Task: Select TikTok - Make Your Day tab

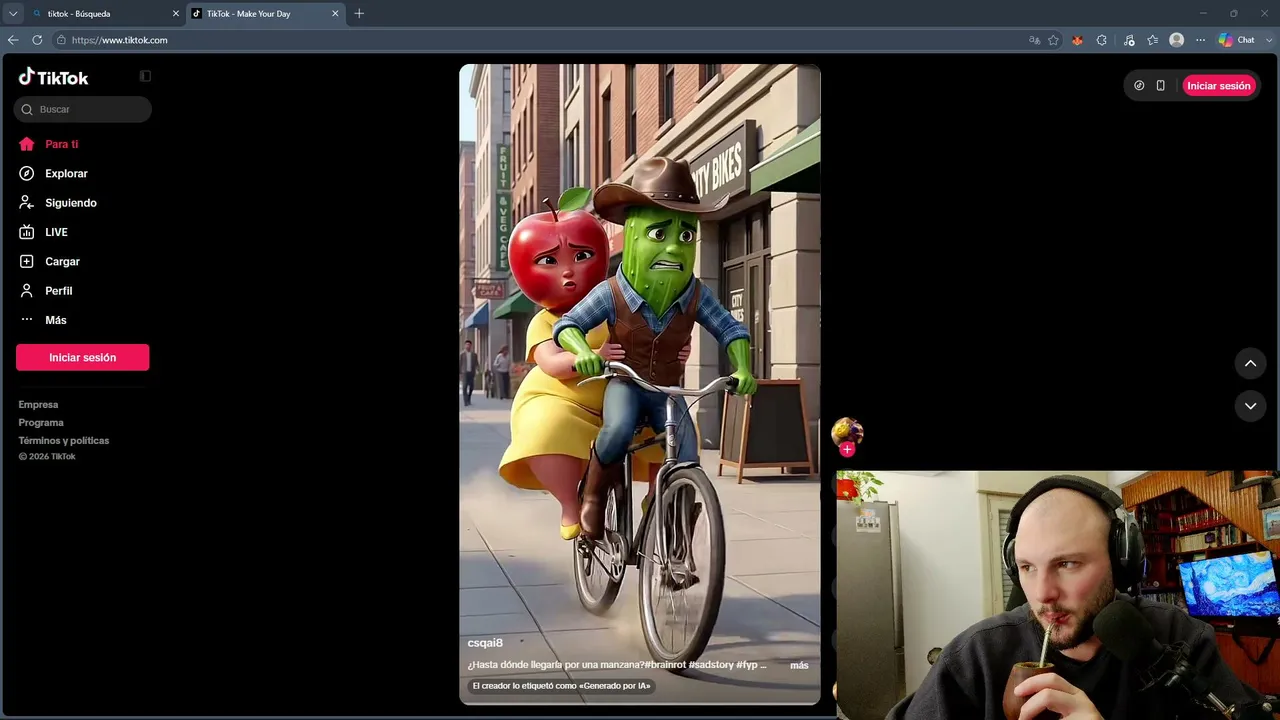Action: tap(265, 14)
